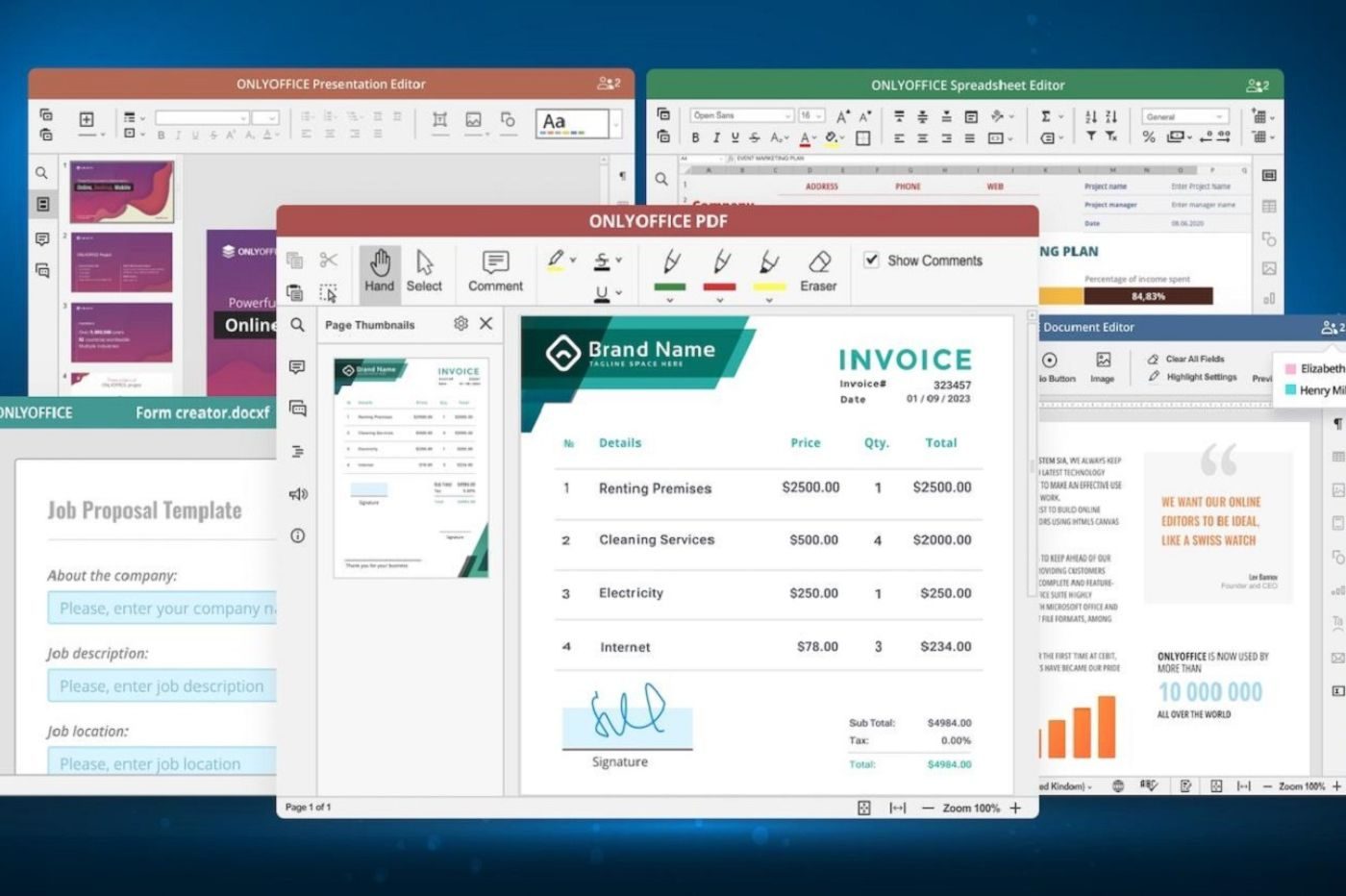The image size is (1346, 896).
Task: Open the Chat panel in PDF left sidebar
Action: point(298,409)
